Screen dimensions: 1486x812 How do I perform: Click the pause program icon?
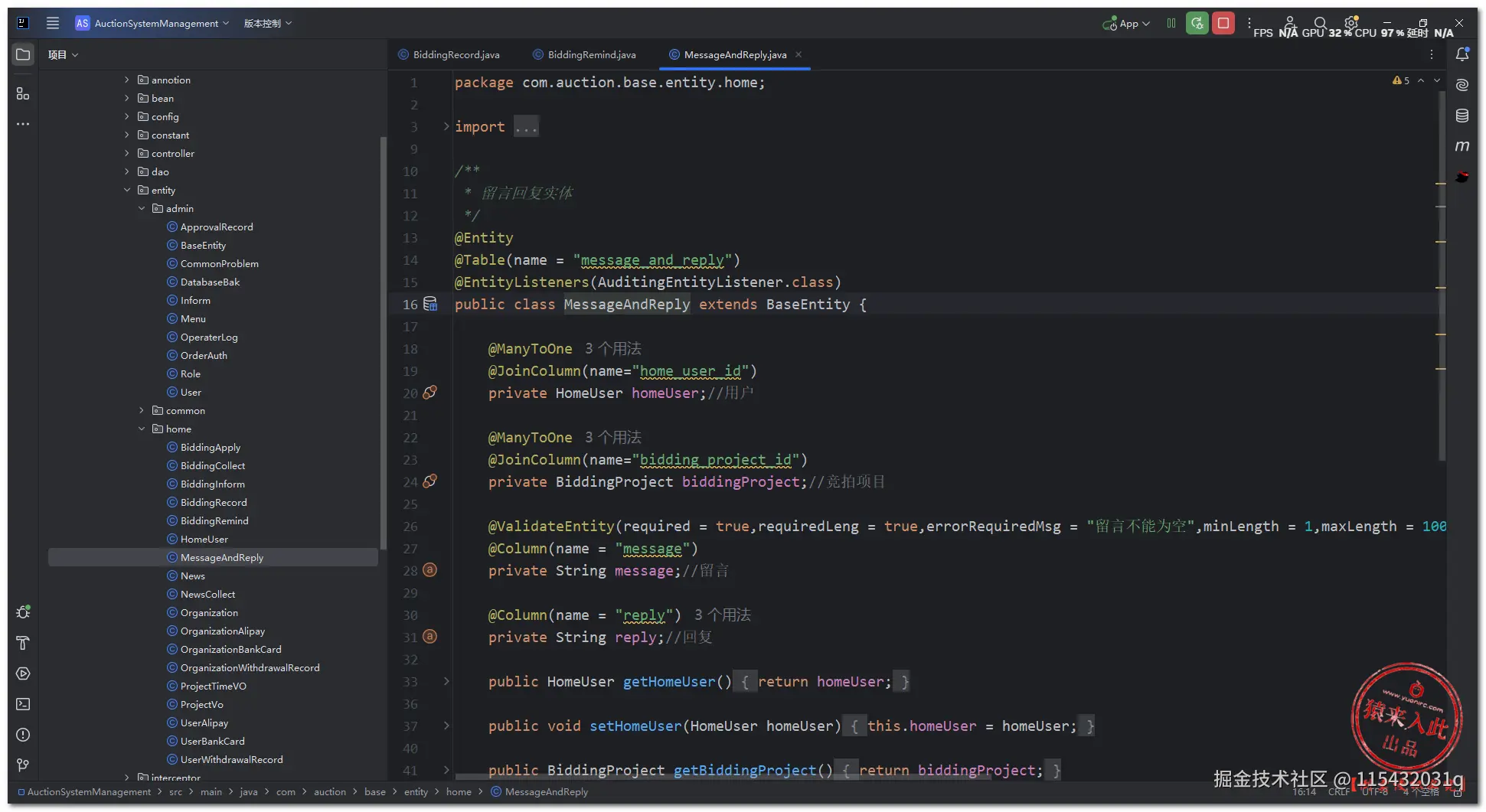[x=1171, y=23]
